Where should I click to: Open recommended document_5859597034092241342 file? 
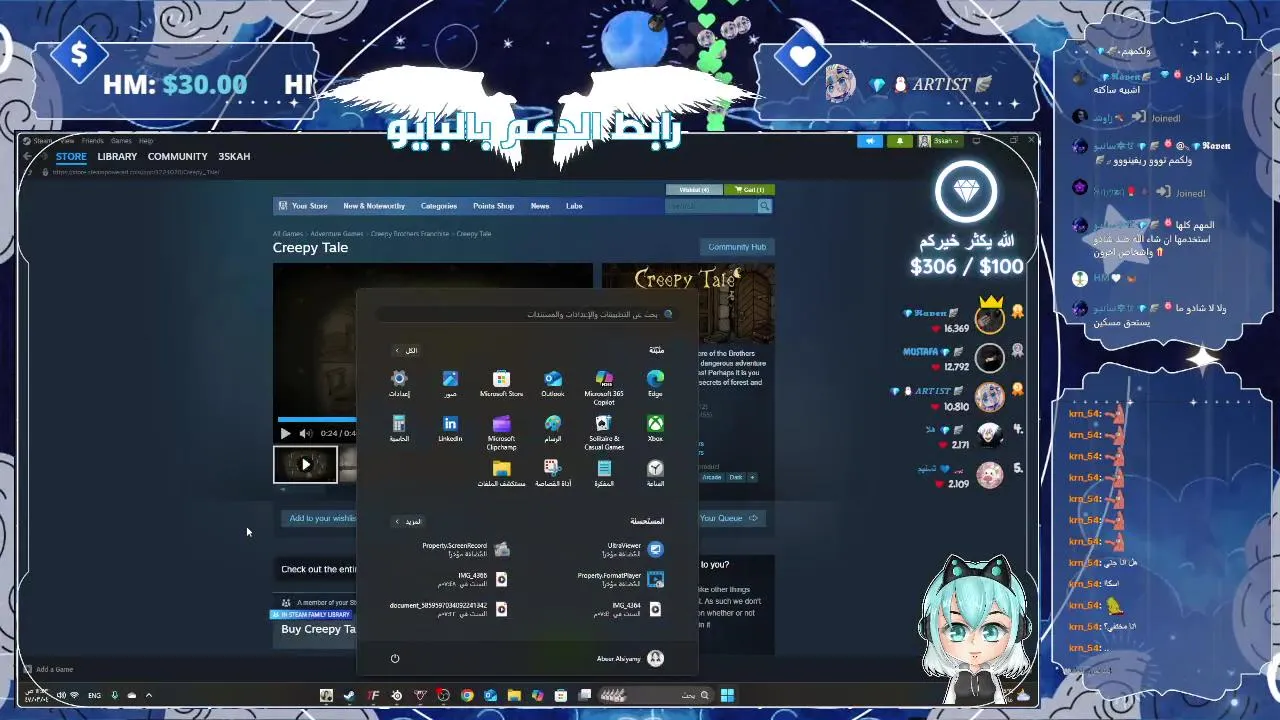(x=449, y=608)
